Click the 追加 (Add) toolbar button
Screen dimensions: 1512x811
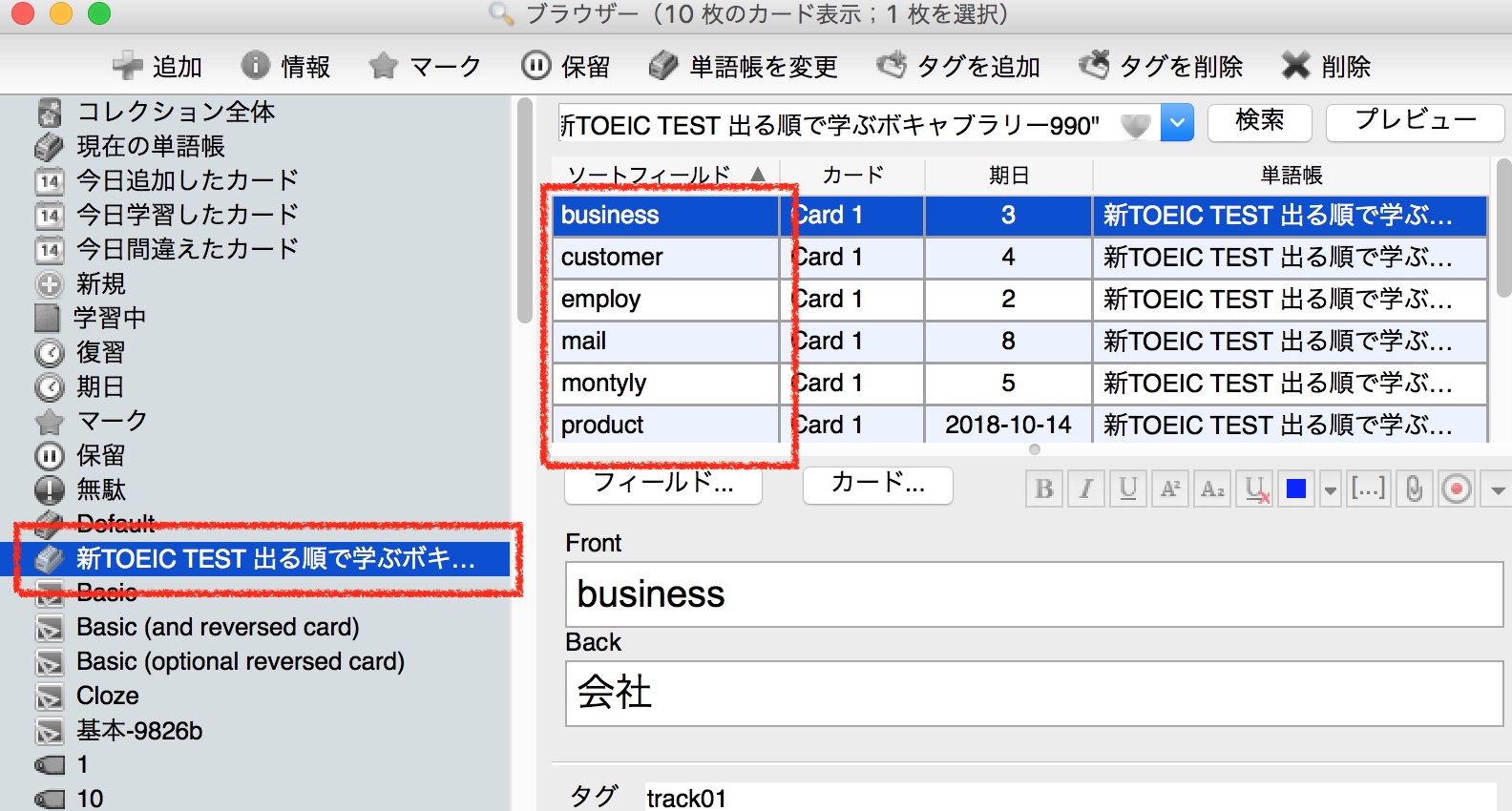[x=157, y=66]
